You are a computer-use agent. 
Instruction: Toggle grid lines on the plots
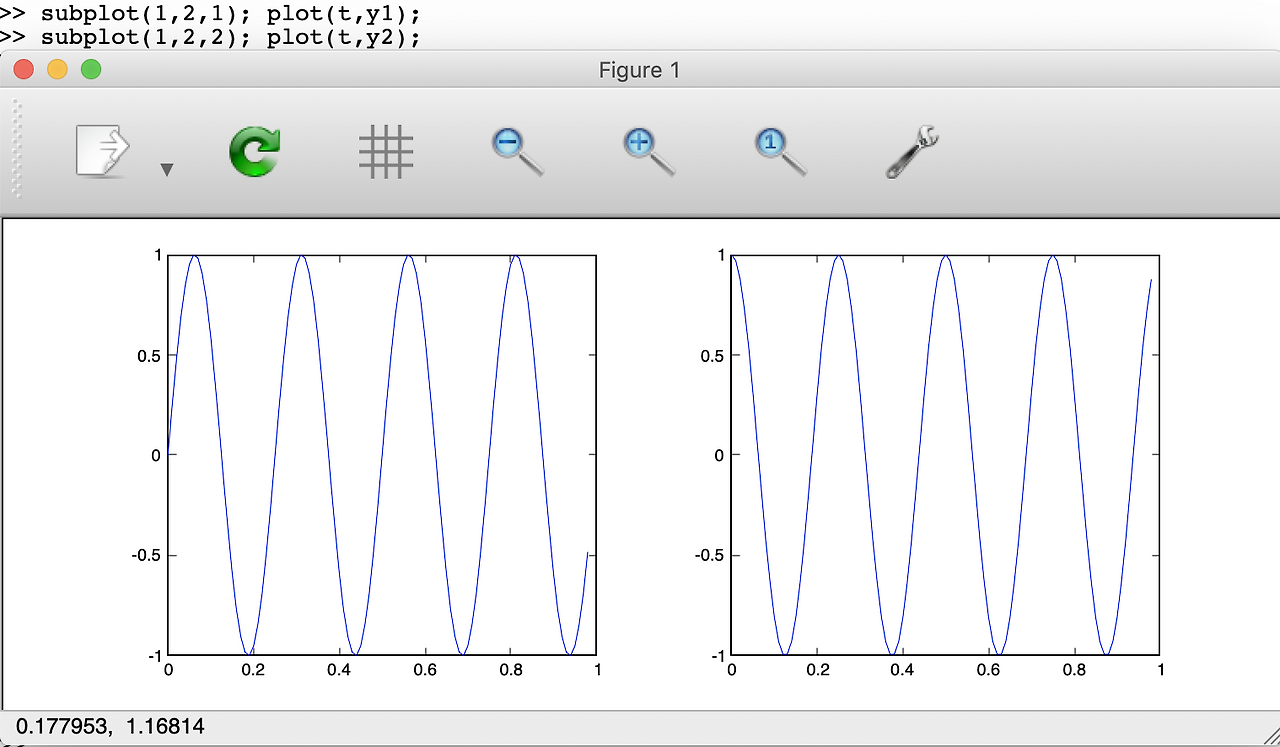pyautogui.click(x=385, y=150)
